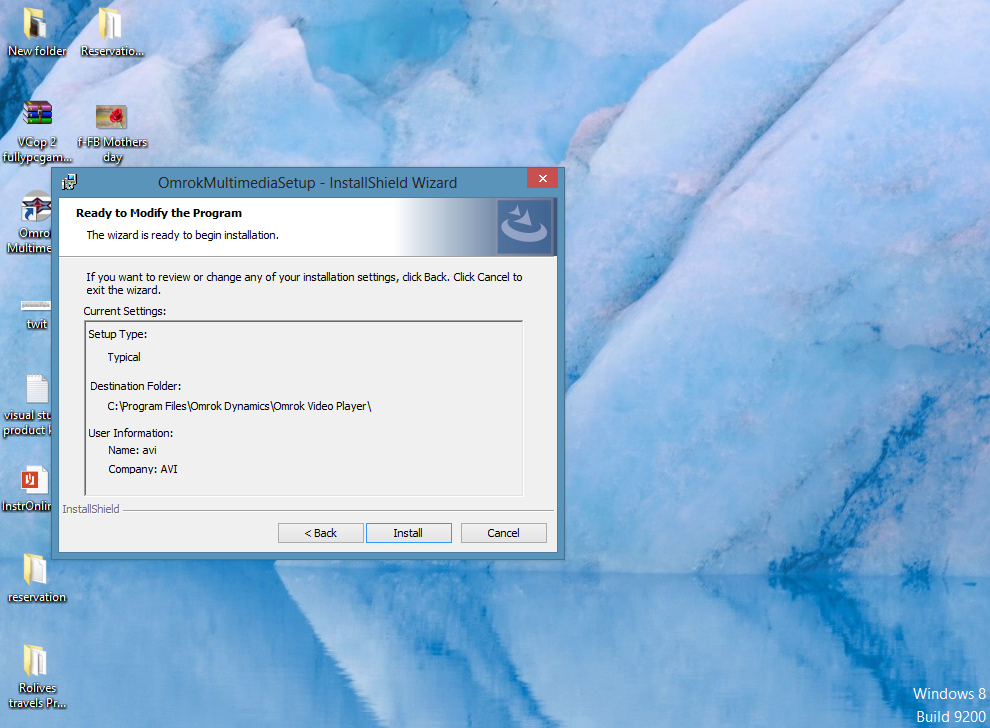990x728 pixels.
Task: Select the twit desktop icon
Action: point(36,313)
